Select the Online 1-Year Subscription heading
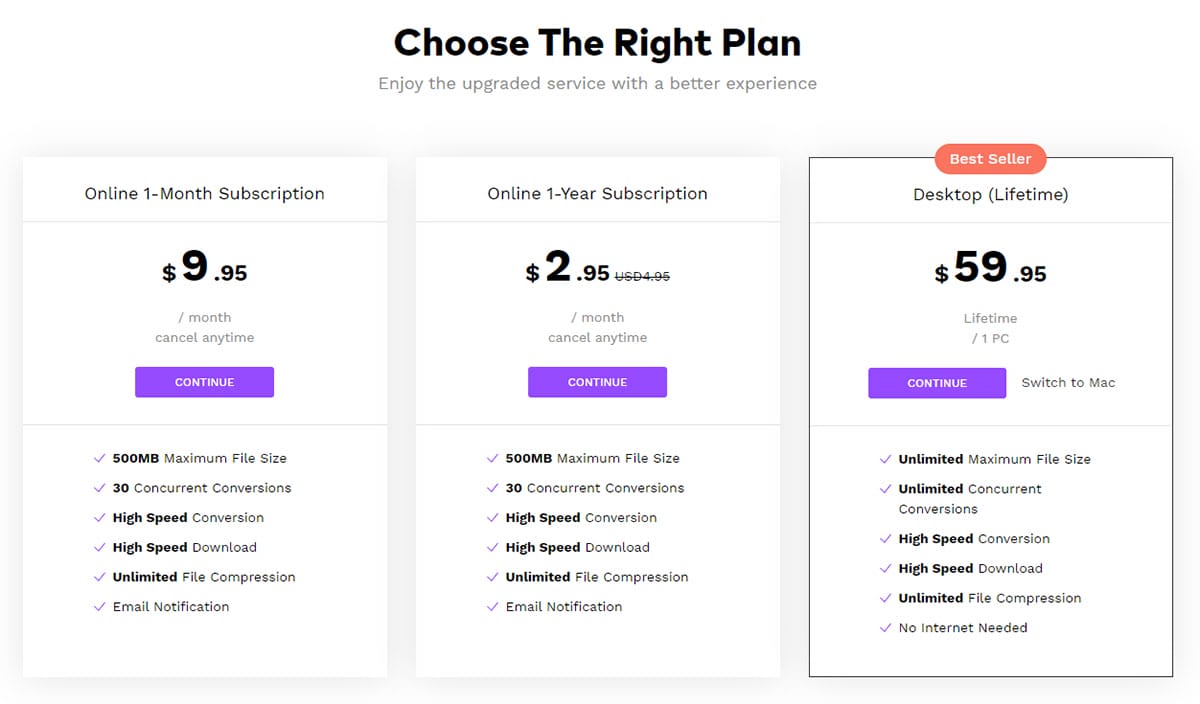Image resolution: width=1200 pixels, height=704 pixels. pos(597,194)
